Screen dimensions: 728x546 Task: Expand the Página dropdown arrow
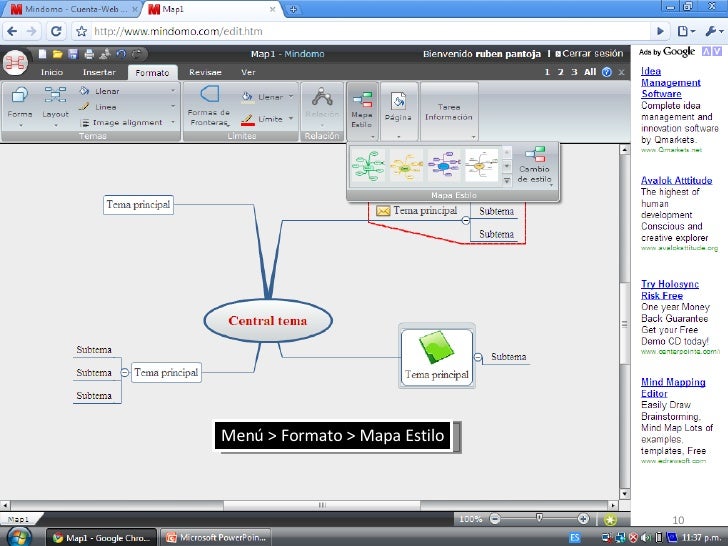[x=399, y=136]
